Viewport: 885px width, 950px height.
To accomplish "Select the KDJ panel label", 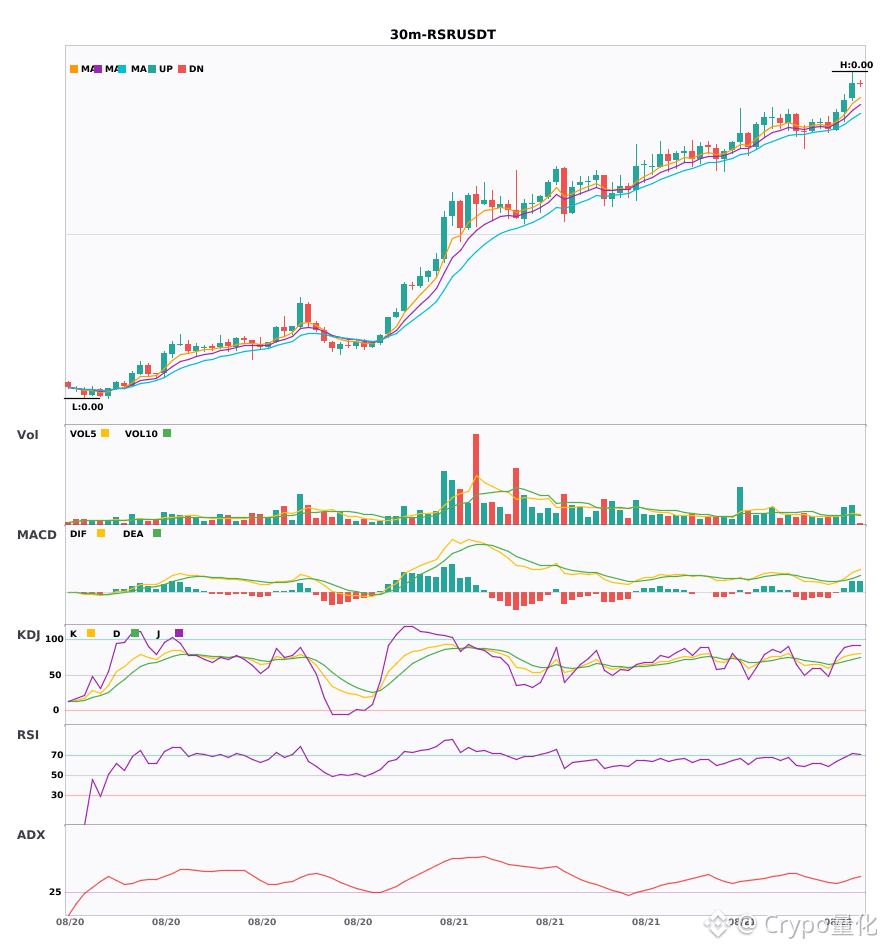I will tap(28, 635).
